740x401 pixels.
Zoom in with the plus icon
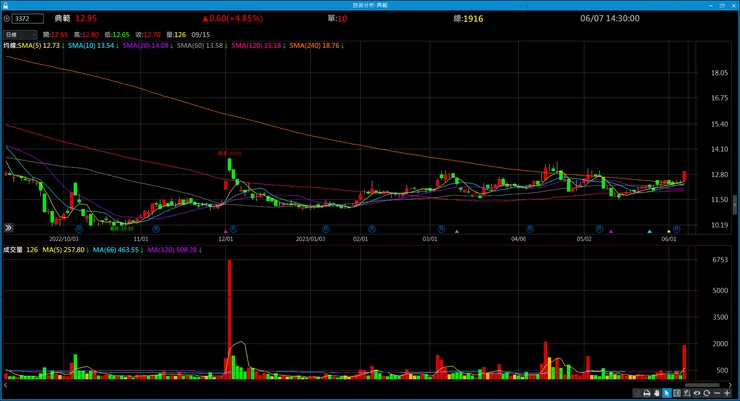pos(727,393)
